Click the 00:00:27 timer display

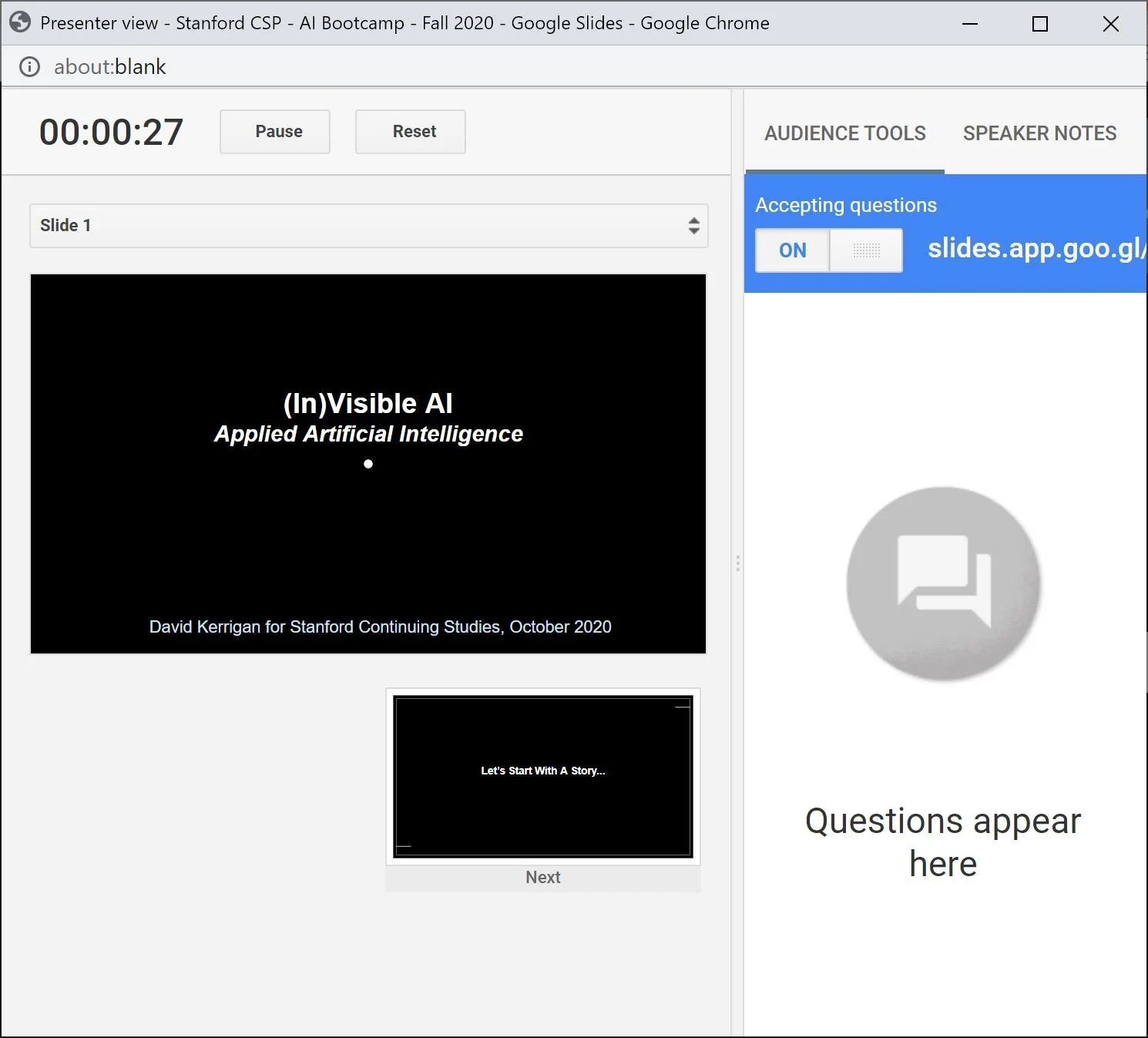[111, 131]
